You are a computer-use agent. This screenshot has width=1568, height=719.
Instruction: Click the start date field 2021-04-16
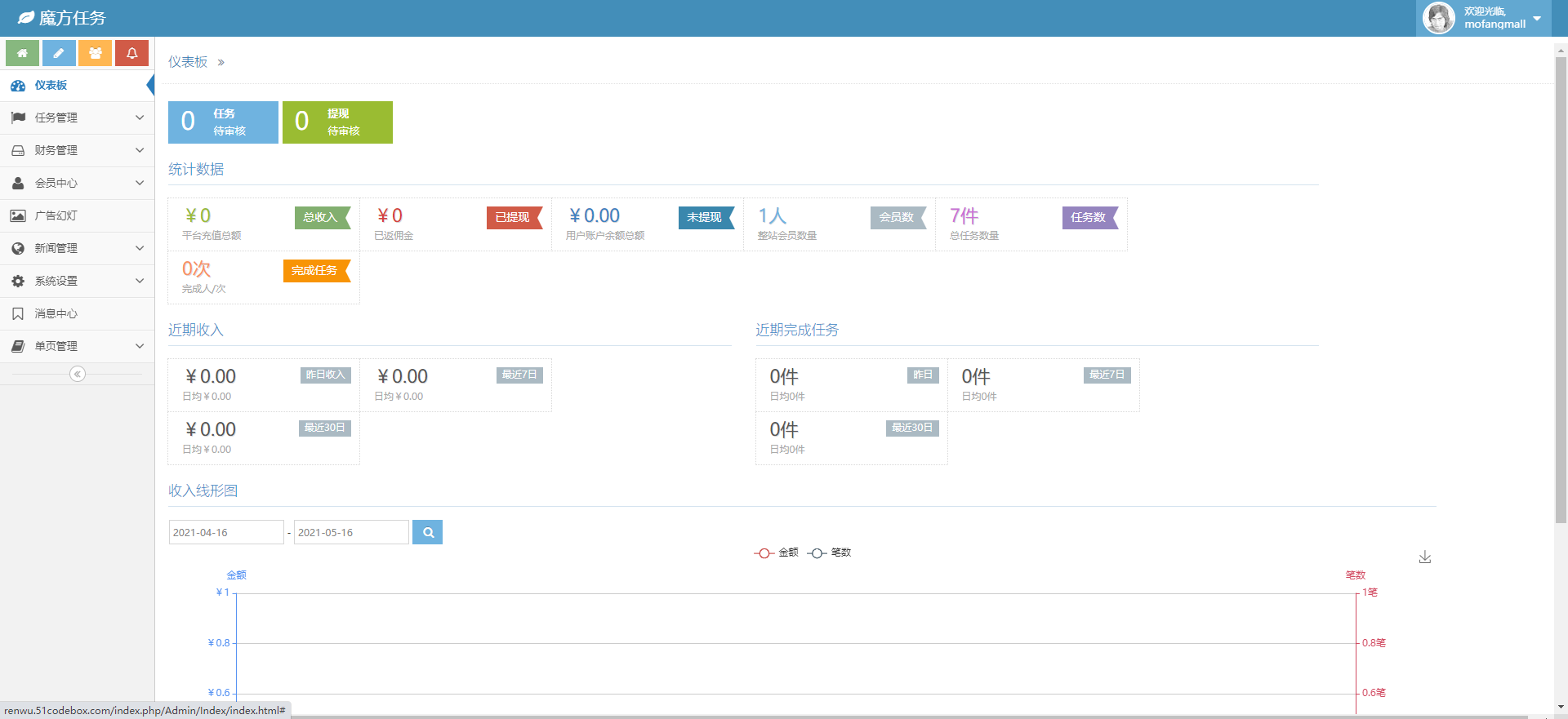point(225,532)
